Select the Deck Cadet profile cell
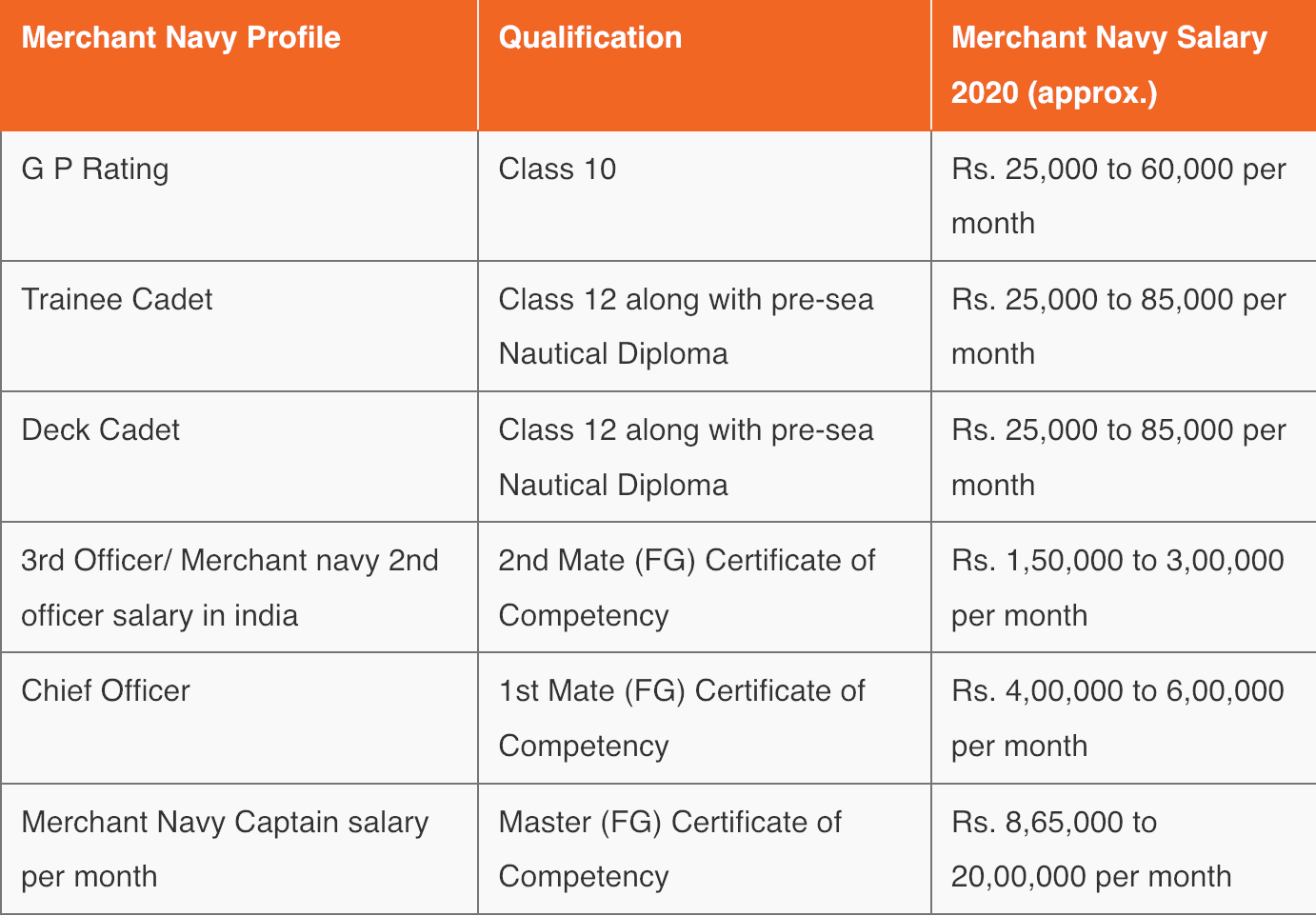 coord(239,457)
